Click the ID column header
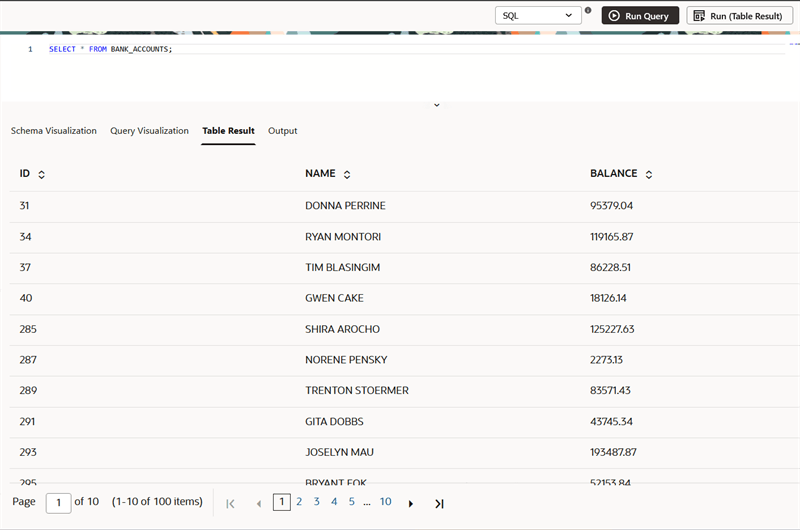Screen dimensions: 800x530 click(24, 173)
